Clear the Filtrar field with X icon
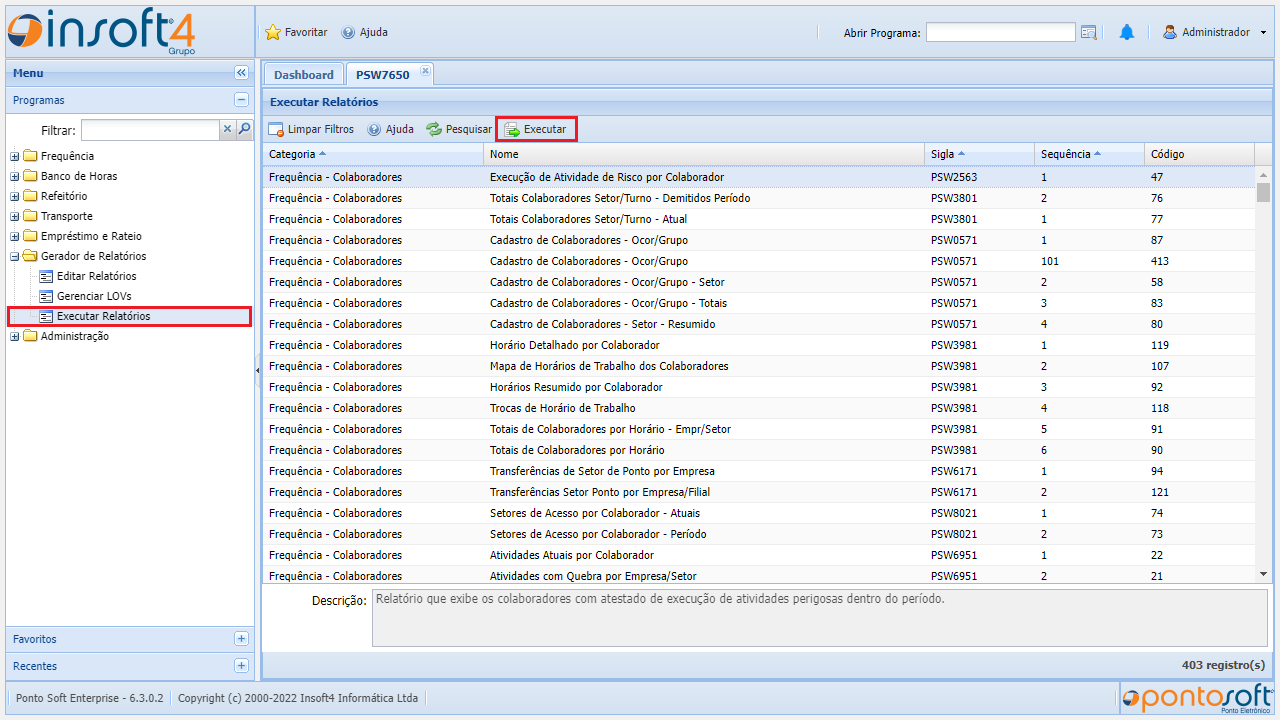The width and height of the screenshot is (1280, 720). tap(227, 129)
